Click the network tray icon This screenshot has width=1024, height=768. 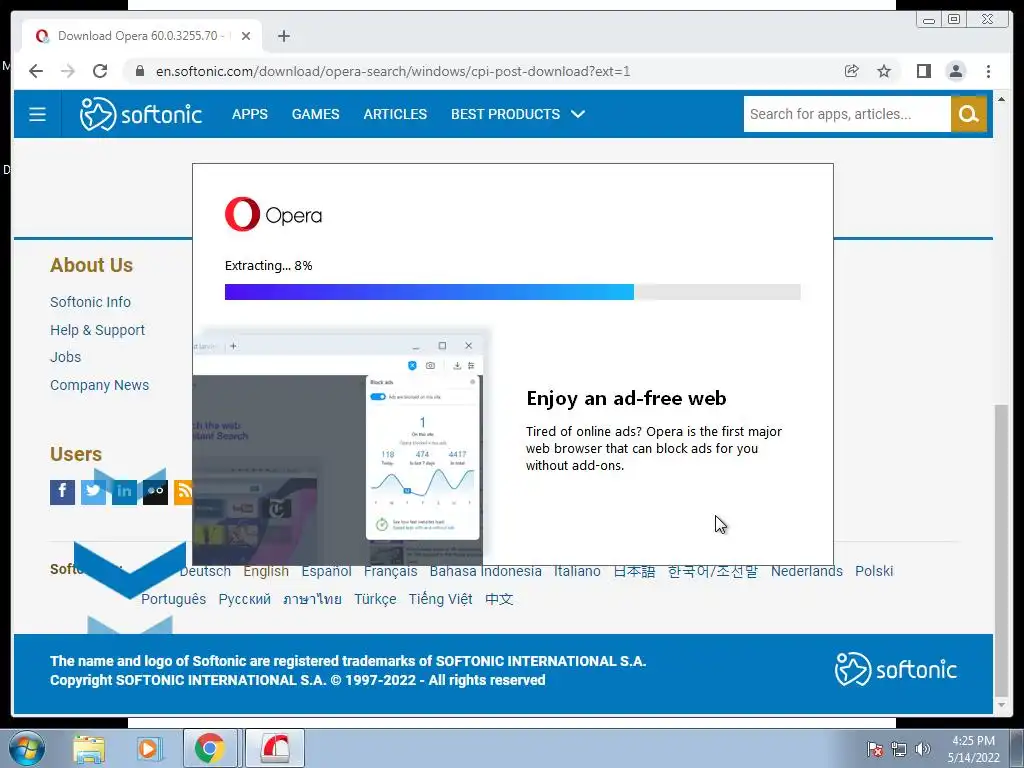click(x=899, y=749)
